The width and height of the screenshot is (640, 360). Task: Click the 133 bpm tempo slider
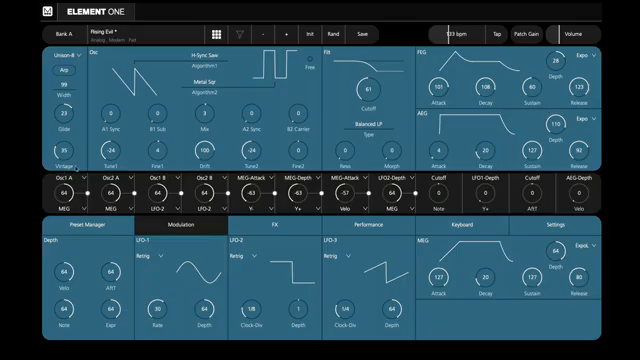tap(457, 34)
